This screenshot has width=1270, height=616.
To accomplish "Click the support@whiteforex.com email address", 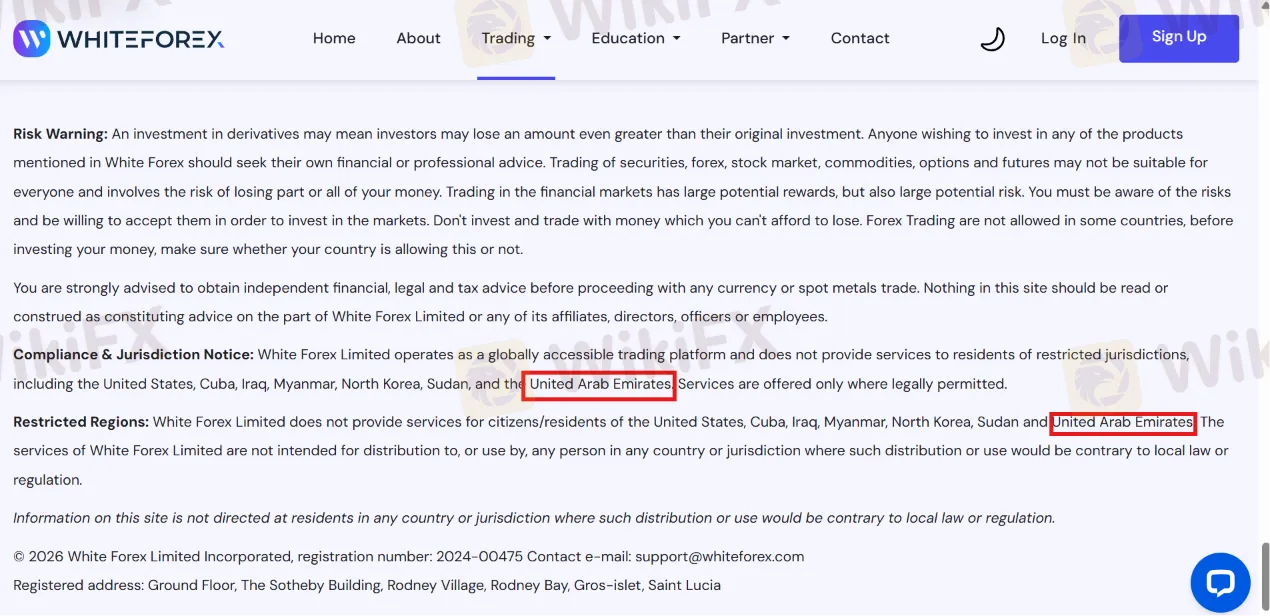I will (x=719, y=556).
